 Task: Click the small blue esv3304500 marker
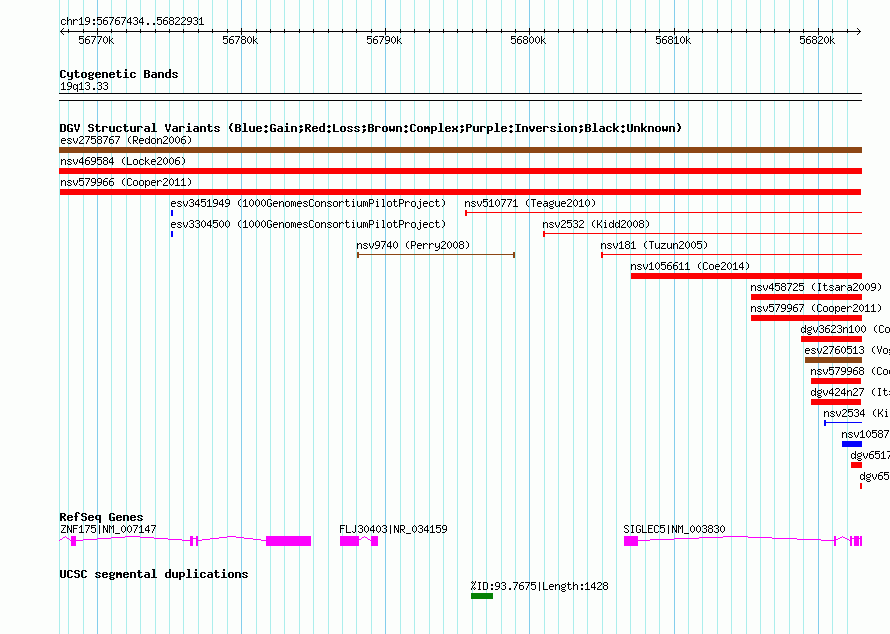[172, 234]
